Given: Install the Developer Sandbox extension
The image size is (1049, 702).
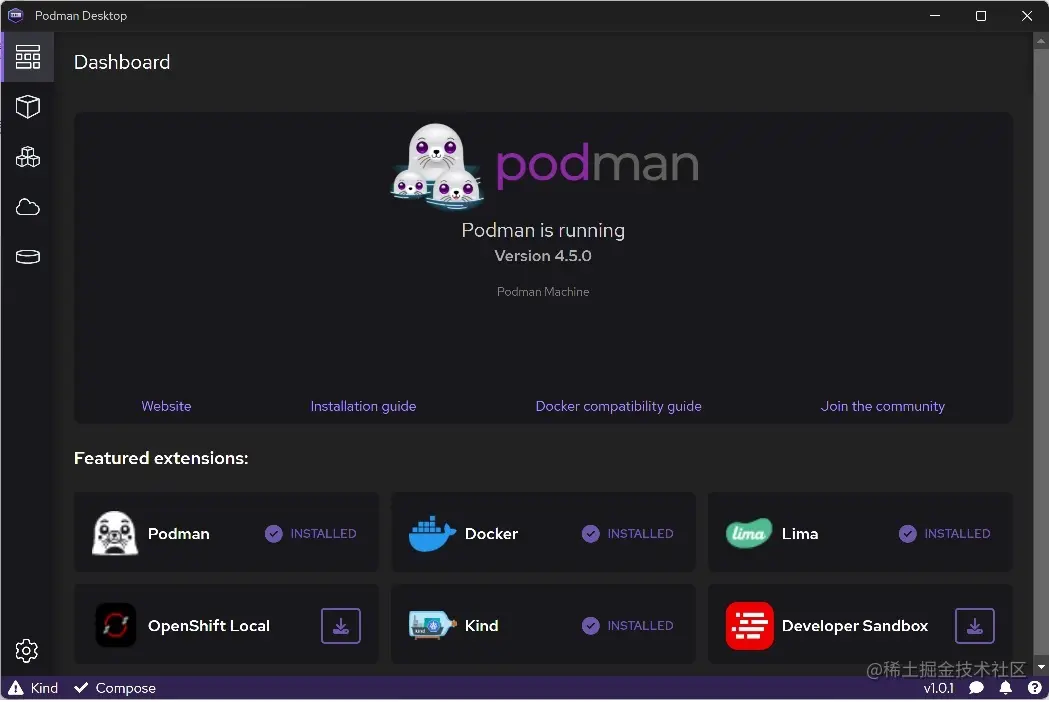Looking at the screenshot, I should [x=975, y=626].
